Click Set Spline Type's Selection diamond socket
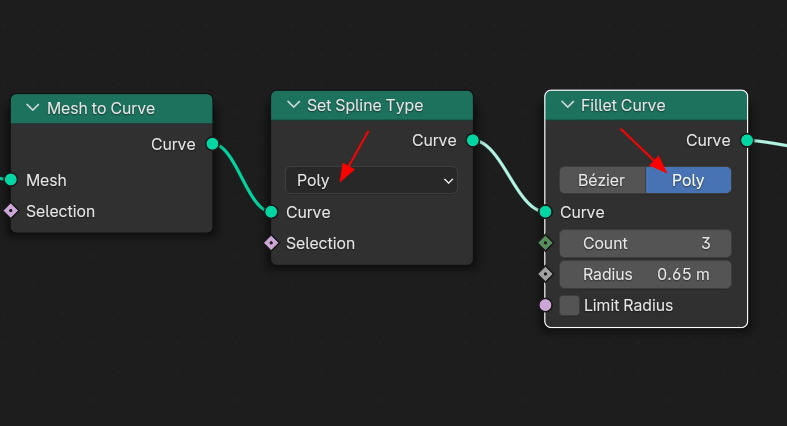Viewport: 787px width, 426px height. point(271,243)
